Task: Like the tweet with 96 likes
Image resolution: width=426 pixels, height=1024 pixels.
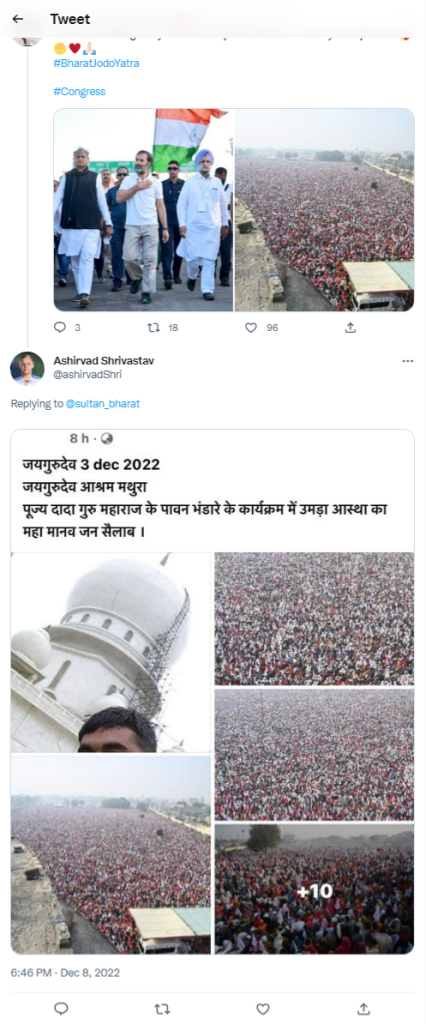Action: click(251, 328)
